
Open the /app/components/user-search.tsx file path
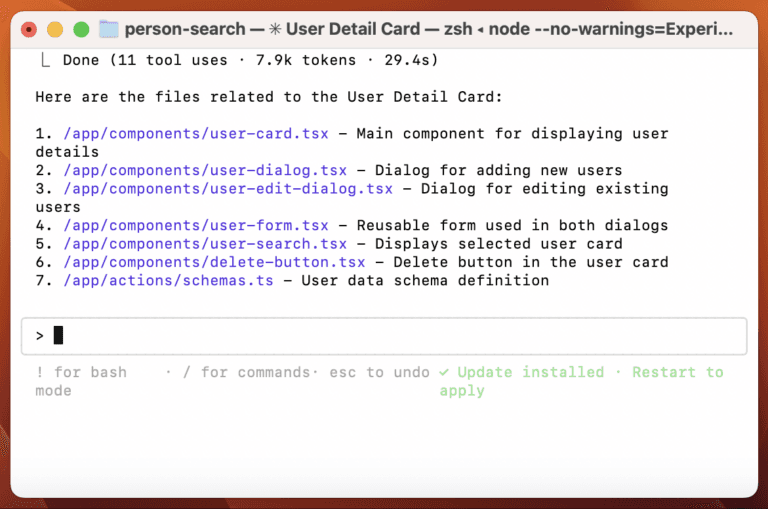coord(205,244)
